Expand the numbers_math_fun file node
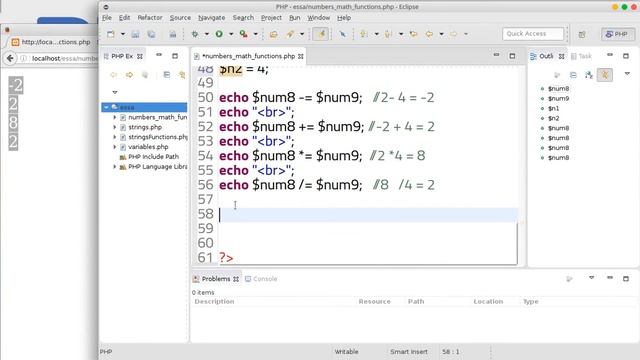The width and height of the screenshot is (640, 360). 115,117
